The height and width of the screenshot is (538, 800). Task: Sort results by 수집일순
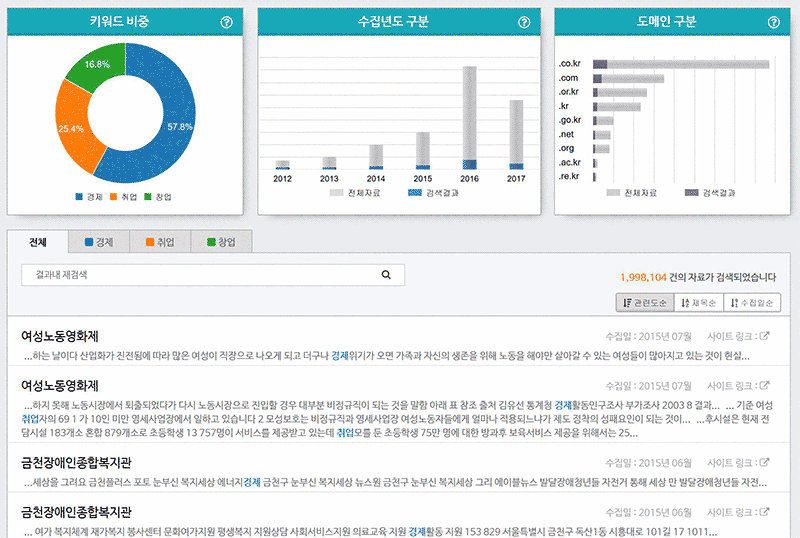pos(752,302)
